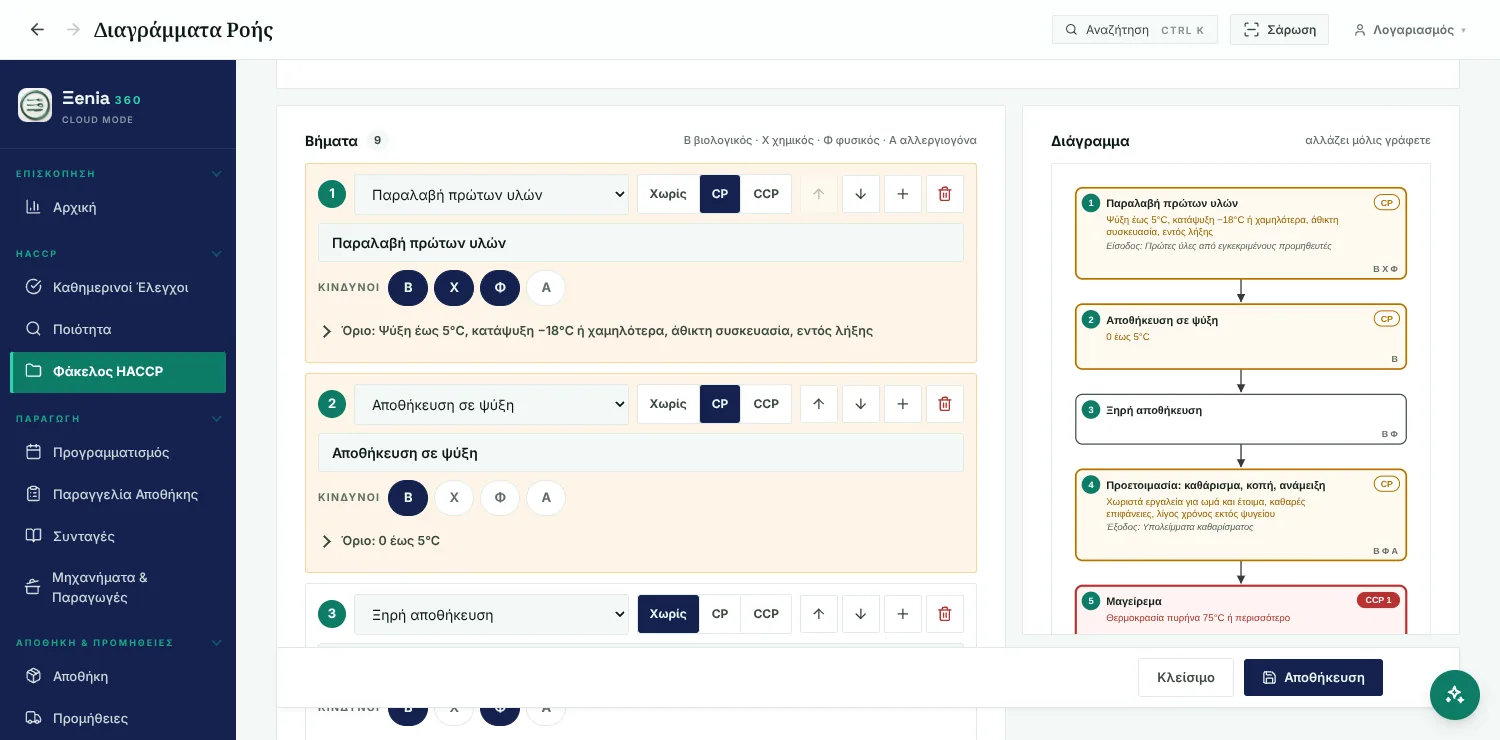The image size is (1500, 740).
Task: Open the Συνταγές section
Action: (118, 536)
